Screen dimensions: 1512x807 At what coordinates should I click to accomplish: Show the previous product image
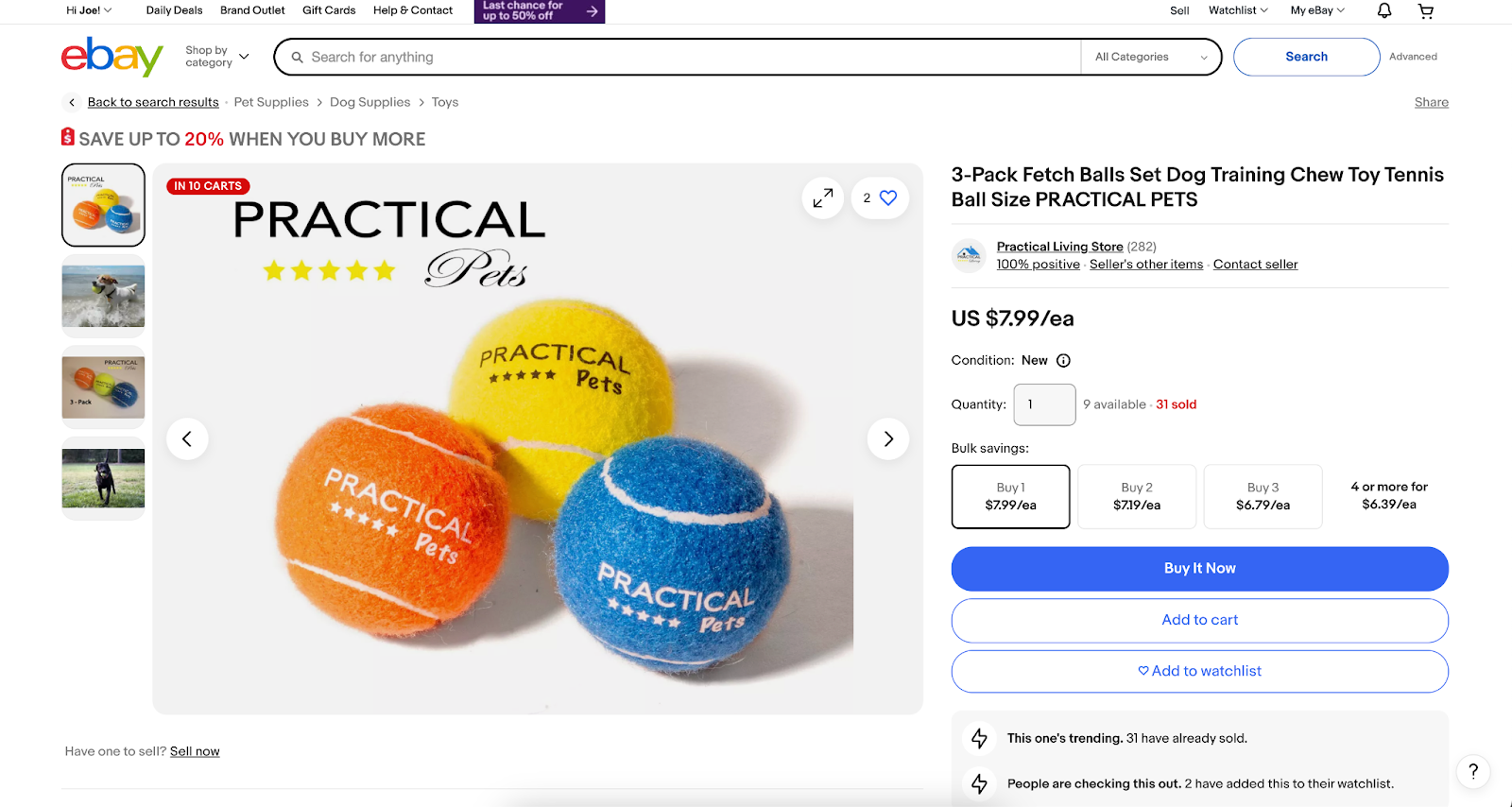(187, 438)
